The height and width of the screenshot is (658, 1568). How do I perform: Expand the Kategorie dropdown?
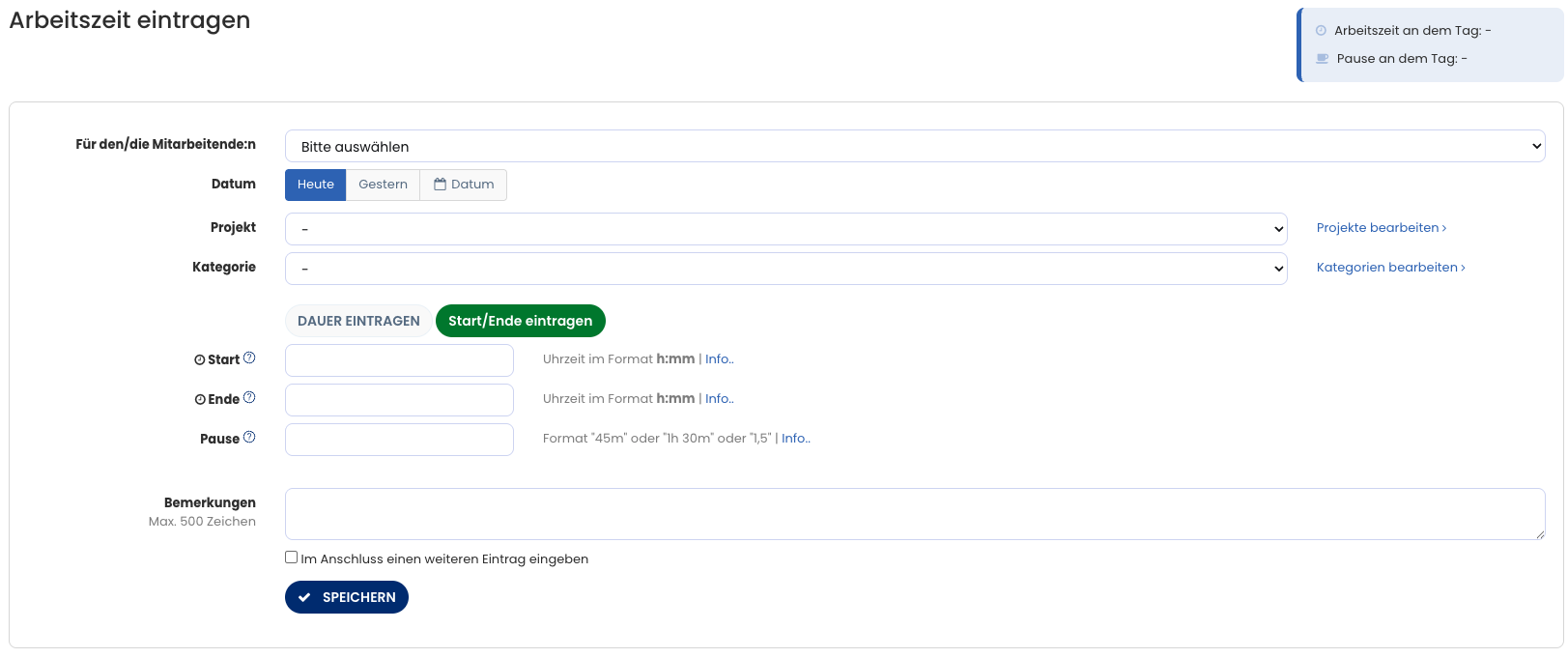tap(785, 269)
